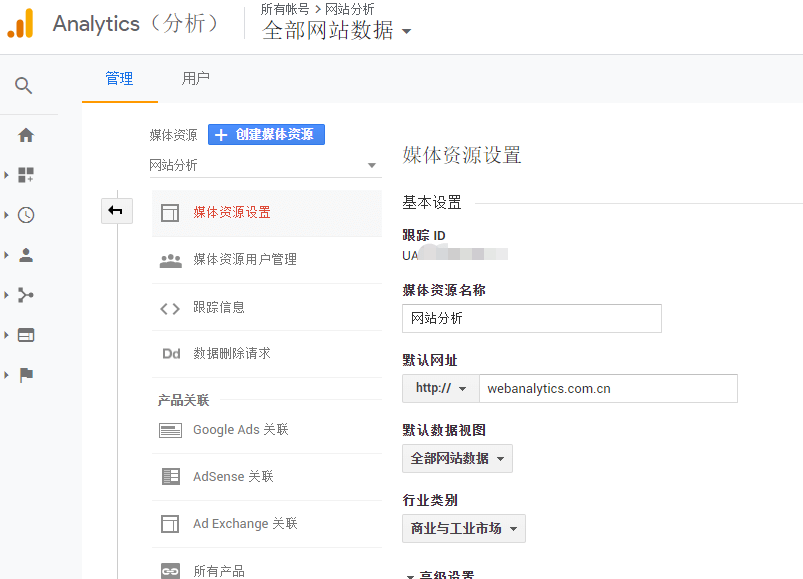Expand the Realtime sidebar section arrow
The width and height of the screenshot is (803, 579).
pos(6,215)
